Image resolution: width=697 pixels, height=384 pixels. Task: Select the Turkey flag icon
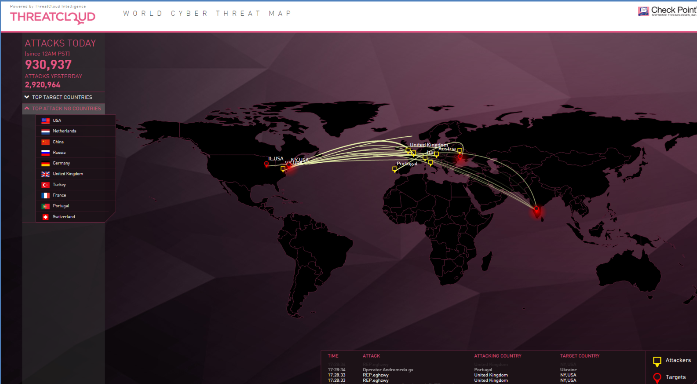(x=45, y=184)
